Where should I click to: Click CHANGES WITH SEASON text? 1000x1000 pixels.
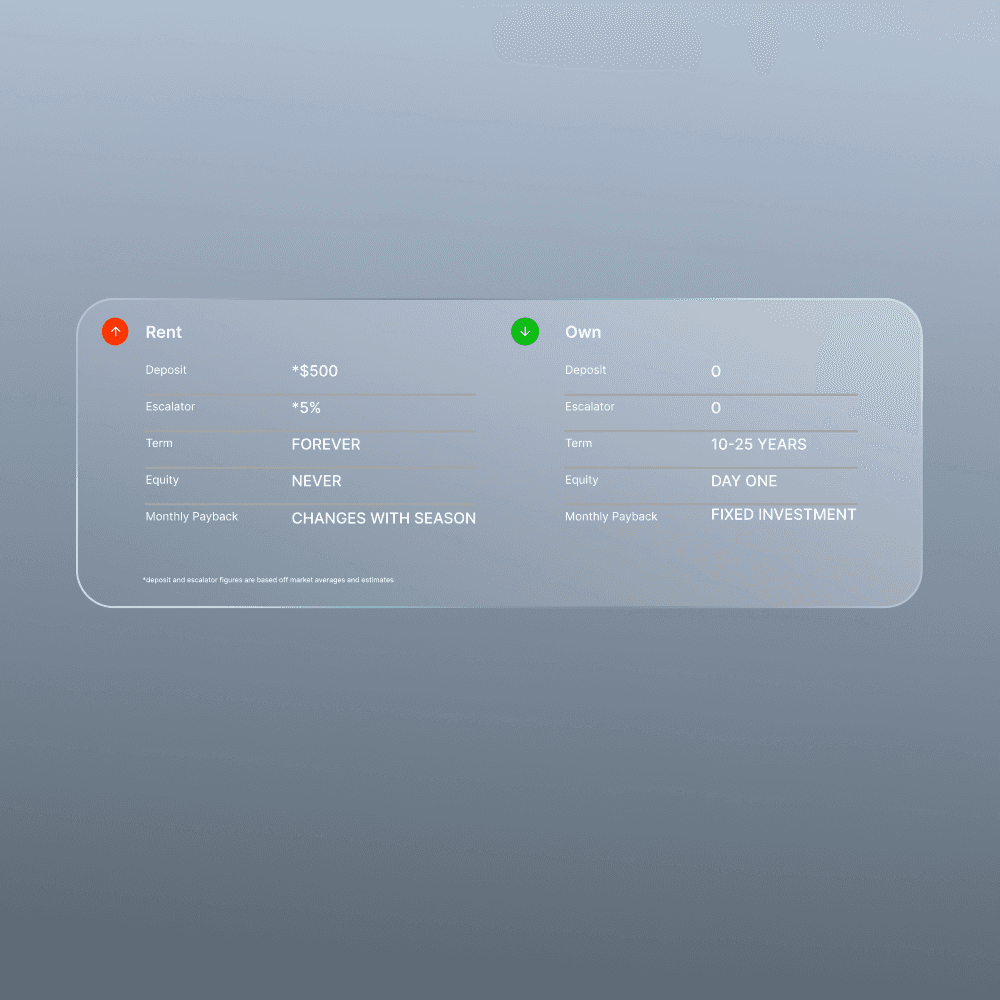[x=383, y=518]
